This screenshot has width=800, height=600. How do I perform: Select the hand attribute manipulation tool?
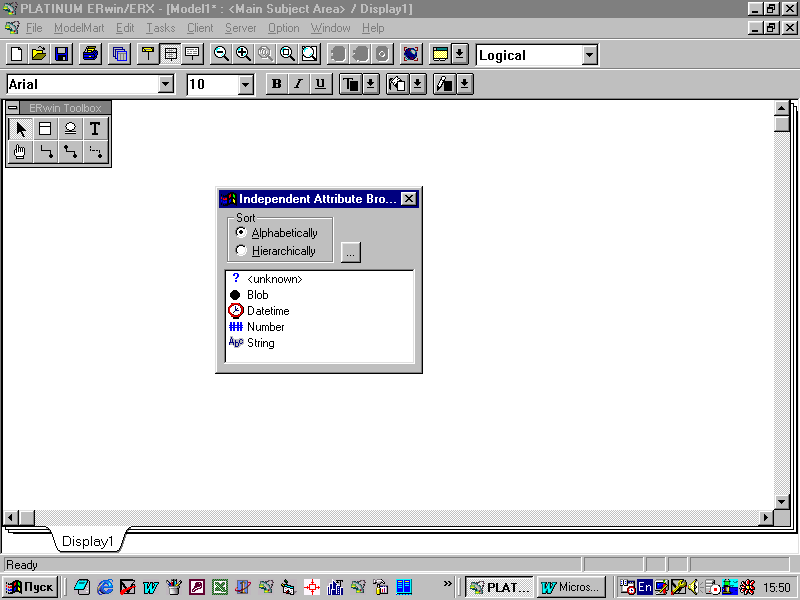[x=20, y=152]
